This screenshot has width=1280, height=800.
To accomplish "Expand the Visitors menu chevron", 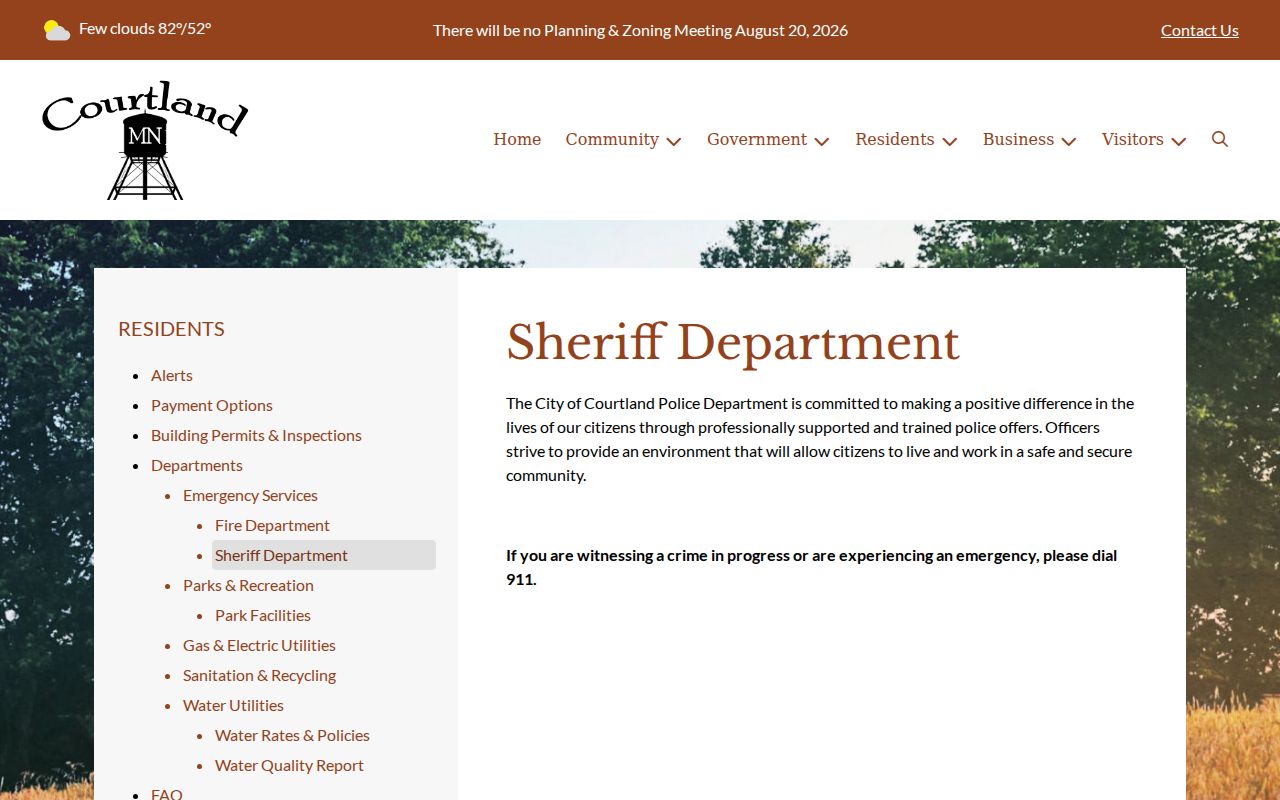I will (1179, 141).
